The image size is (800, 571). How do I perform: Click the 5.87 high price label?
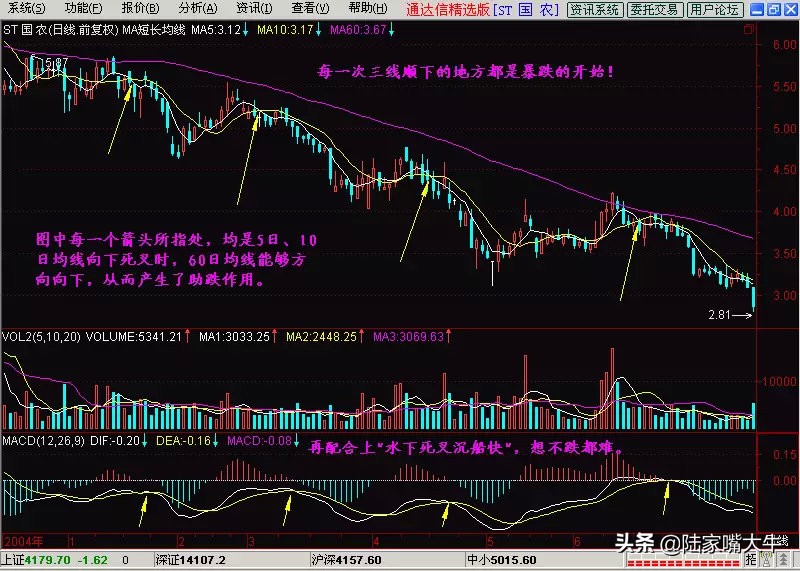click(x=56, y=63)
